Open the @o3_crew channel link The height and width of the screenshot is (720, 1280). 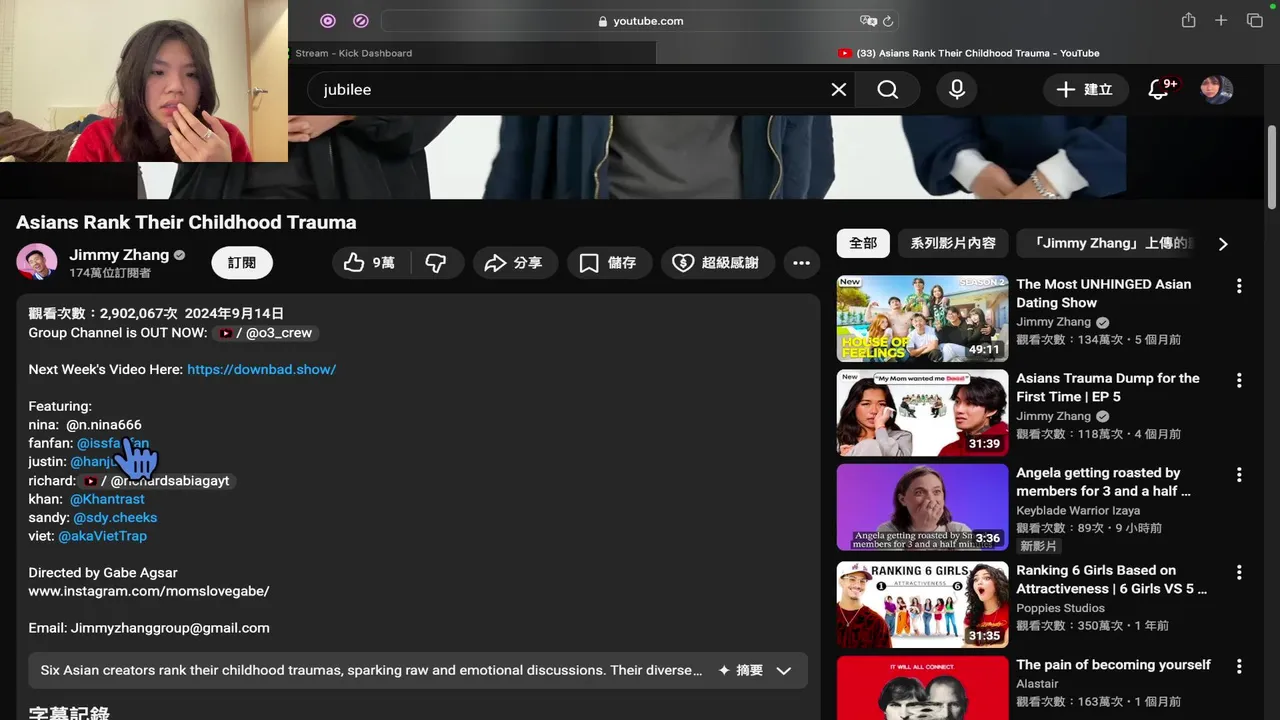coord(267,333)
